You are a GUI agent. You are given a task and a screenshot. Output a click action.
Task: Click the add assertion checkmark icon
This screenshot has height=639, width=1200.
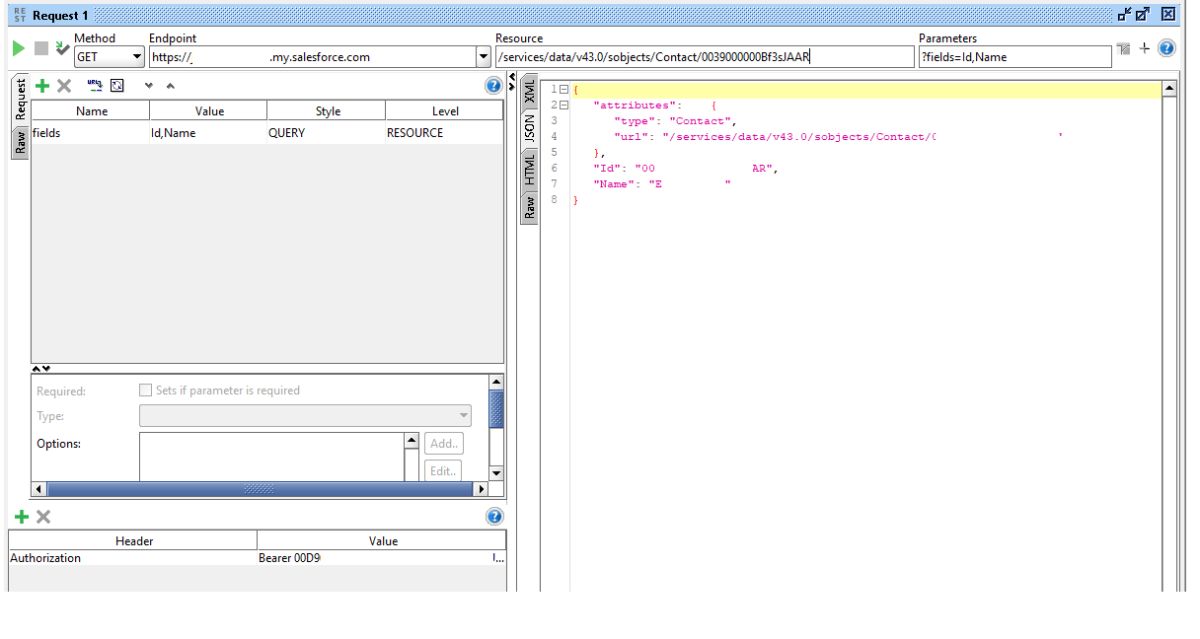point(62,48)
